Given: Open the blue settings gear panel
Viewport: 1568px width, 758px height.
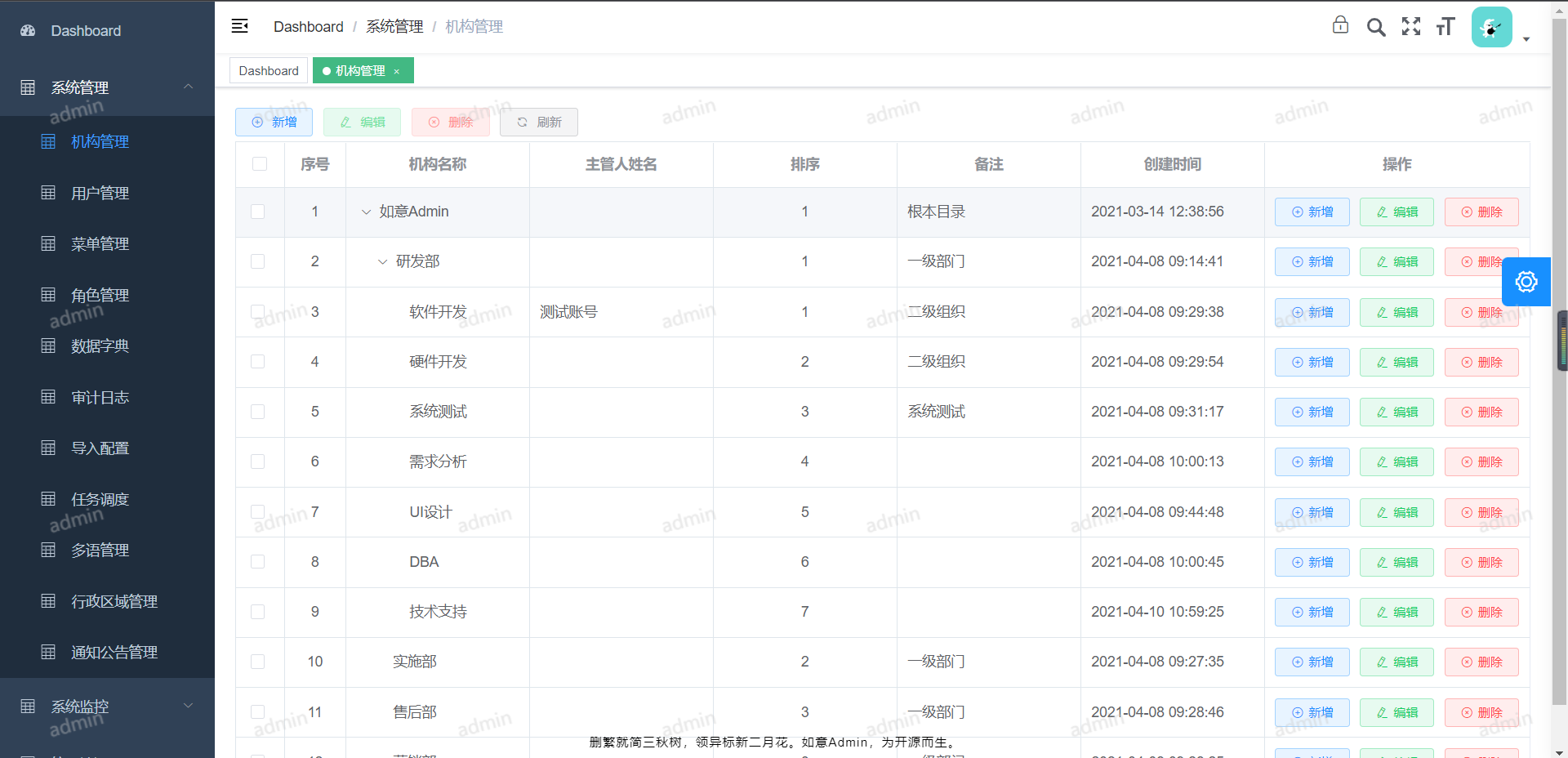Looking at the screenshot, I should pos(1526,282).
